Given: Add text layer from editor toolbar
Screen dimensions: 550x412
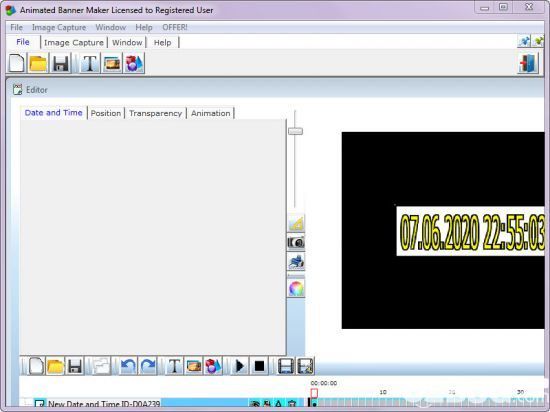Looking at the screenshot, I should [174, 366].
